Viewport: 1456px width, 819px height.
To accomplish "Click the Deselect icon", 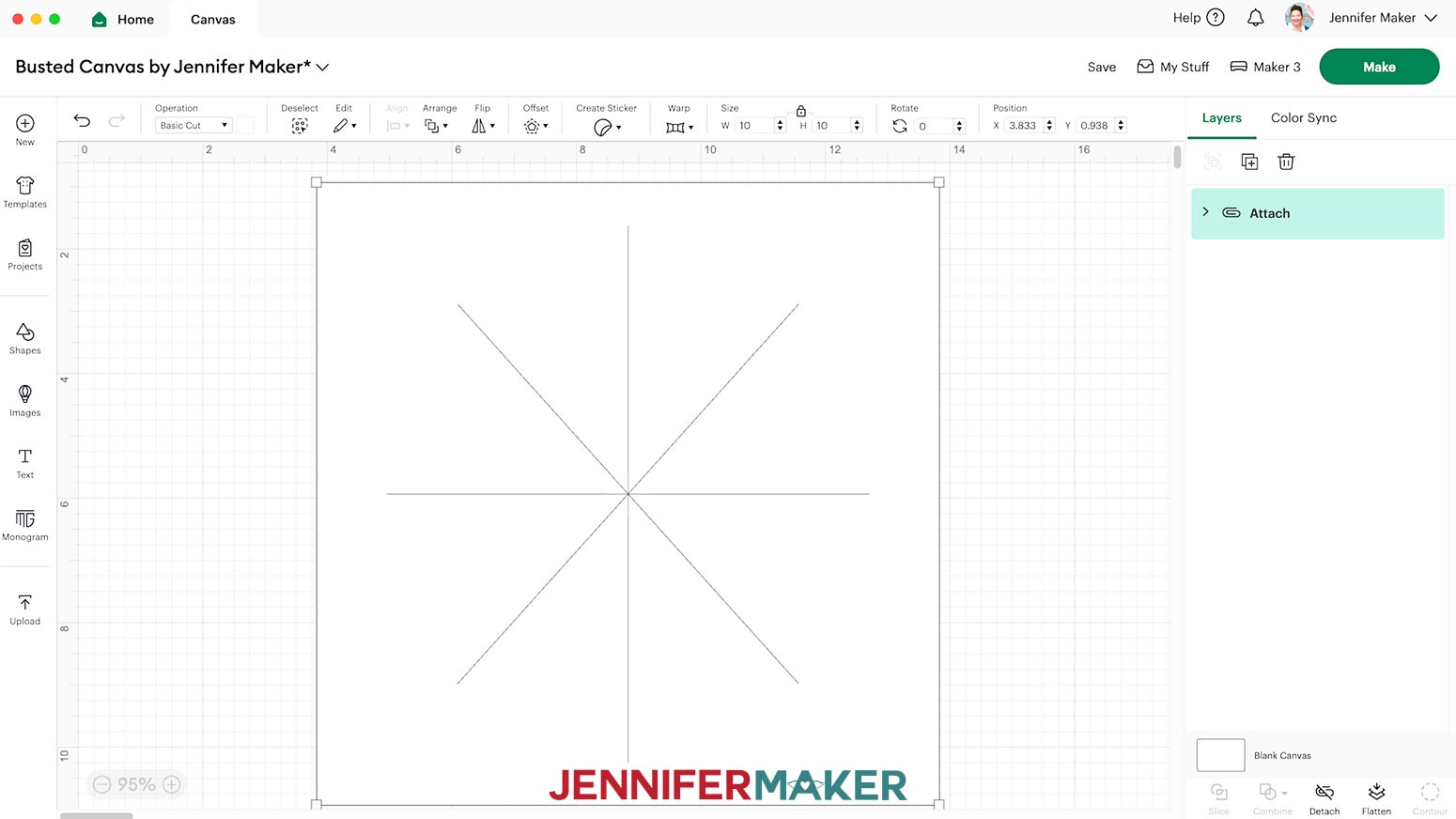I will click(300, 126).
